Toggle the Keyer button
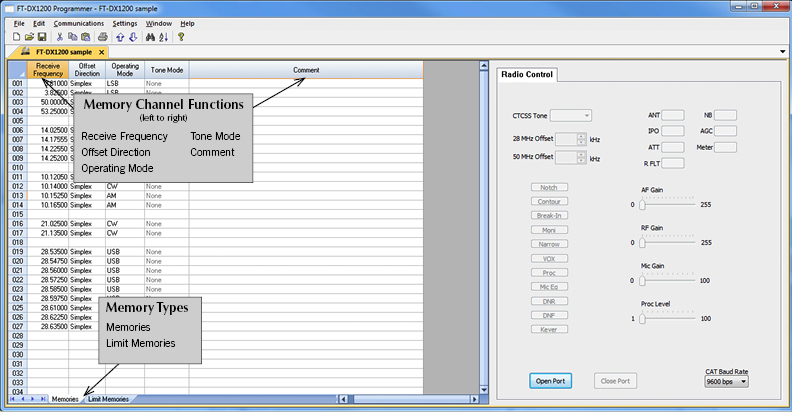 (x=549, y=329)
